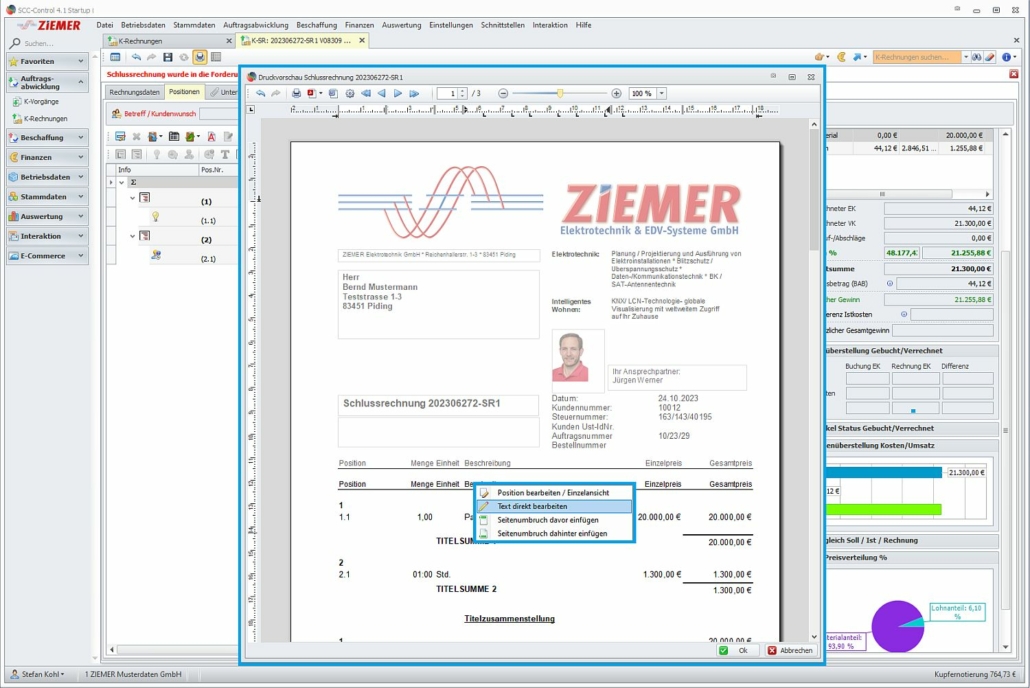Open the 100 % zoom dropdown
Image resolution: width=1030 pixels, height=688 pixels.
661,93
